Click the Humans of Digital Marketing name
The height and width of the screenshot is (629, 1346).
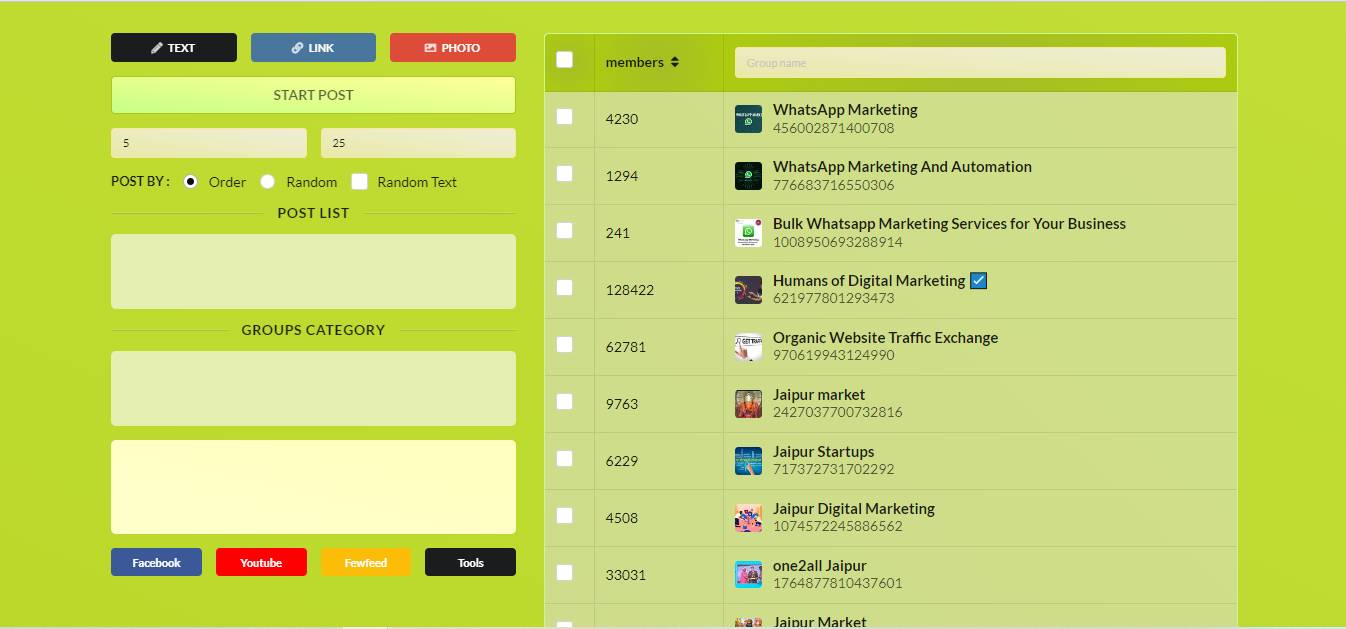[x=869, y=281]
